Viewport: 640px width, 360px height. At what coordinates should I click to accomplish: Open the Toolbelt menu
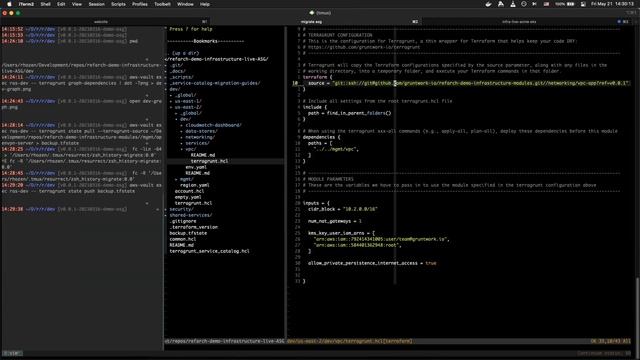coord(162,4)
